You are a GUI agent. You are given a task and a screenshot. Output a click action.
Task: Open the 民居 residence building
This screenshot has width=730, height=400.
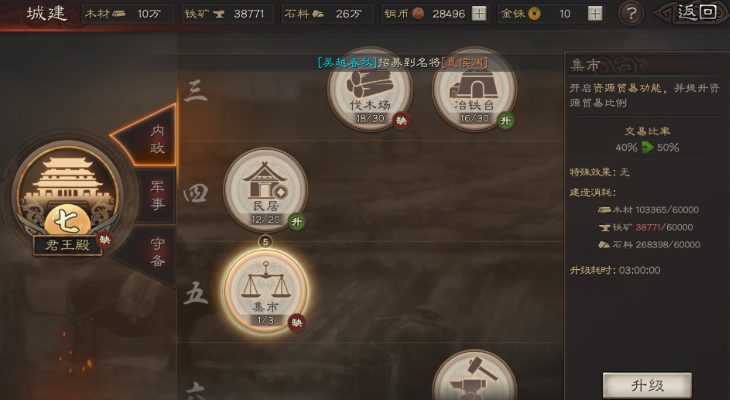tap(265, 190)
